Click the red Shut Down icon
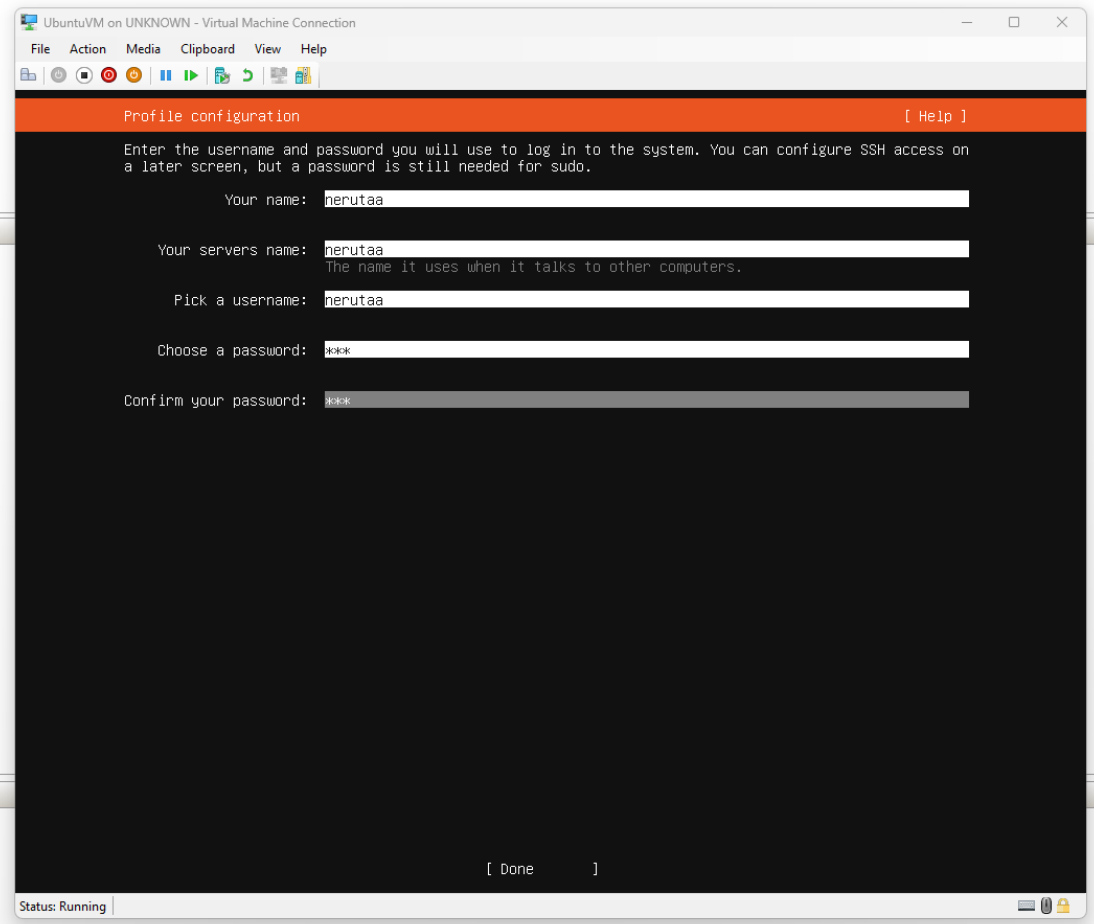 [109, 75]
